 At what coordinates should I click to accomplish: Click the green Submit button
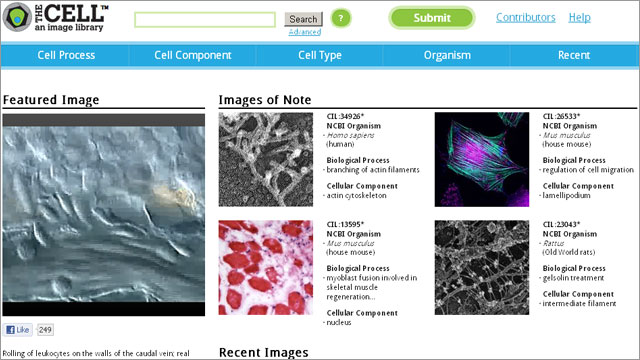pos(432,18)
